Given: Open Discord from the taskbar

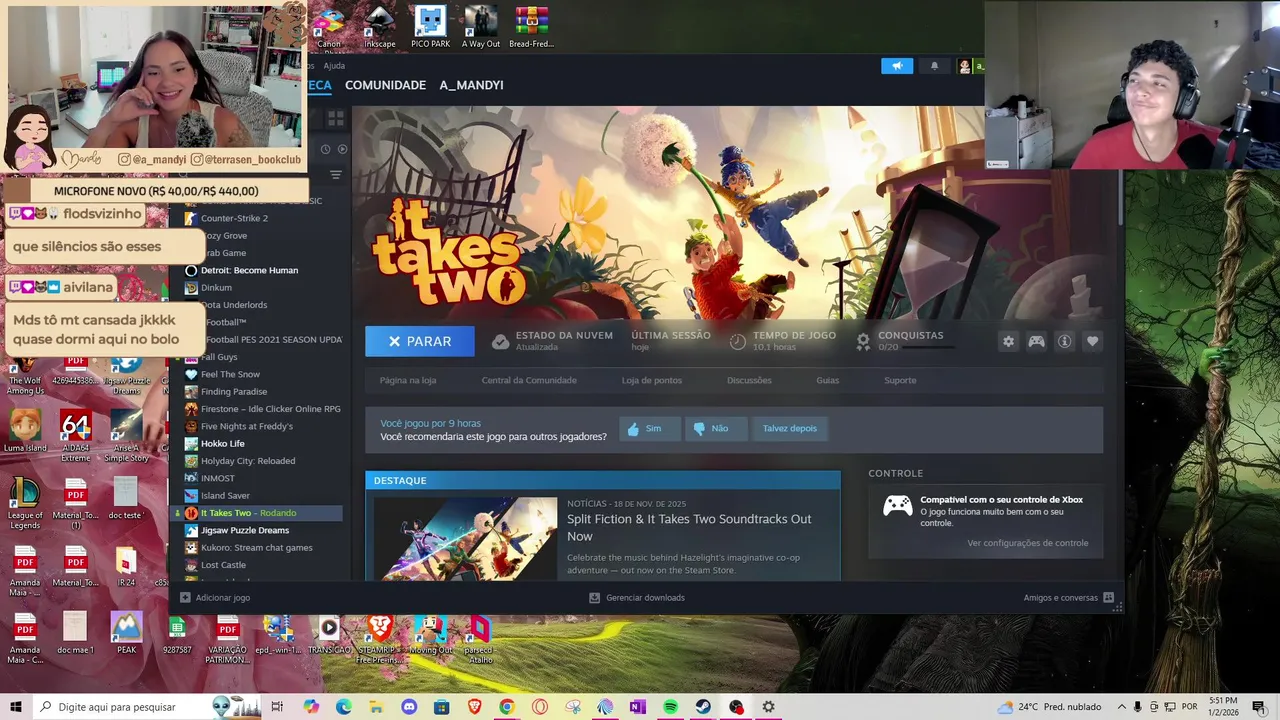Looking at the screenshot, I should [x=409, y=707].
